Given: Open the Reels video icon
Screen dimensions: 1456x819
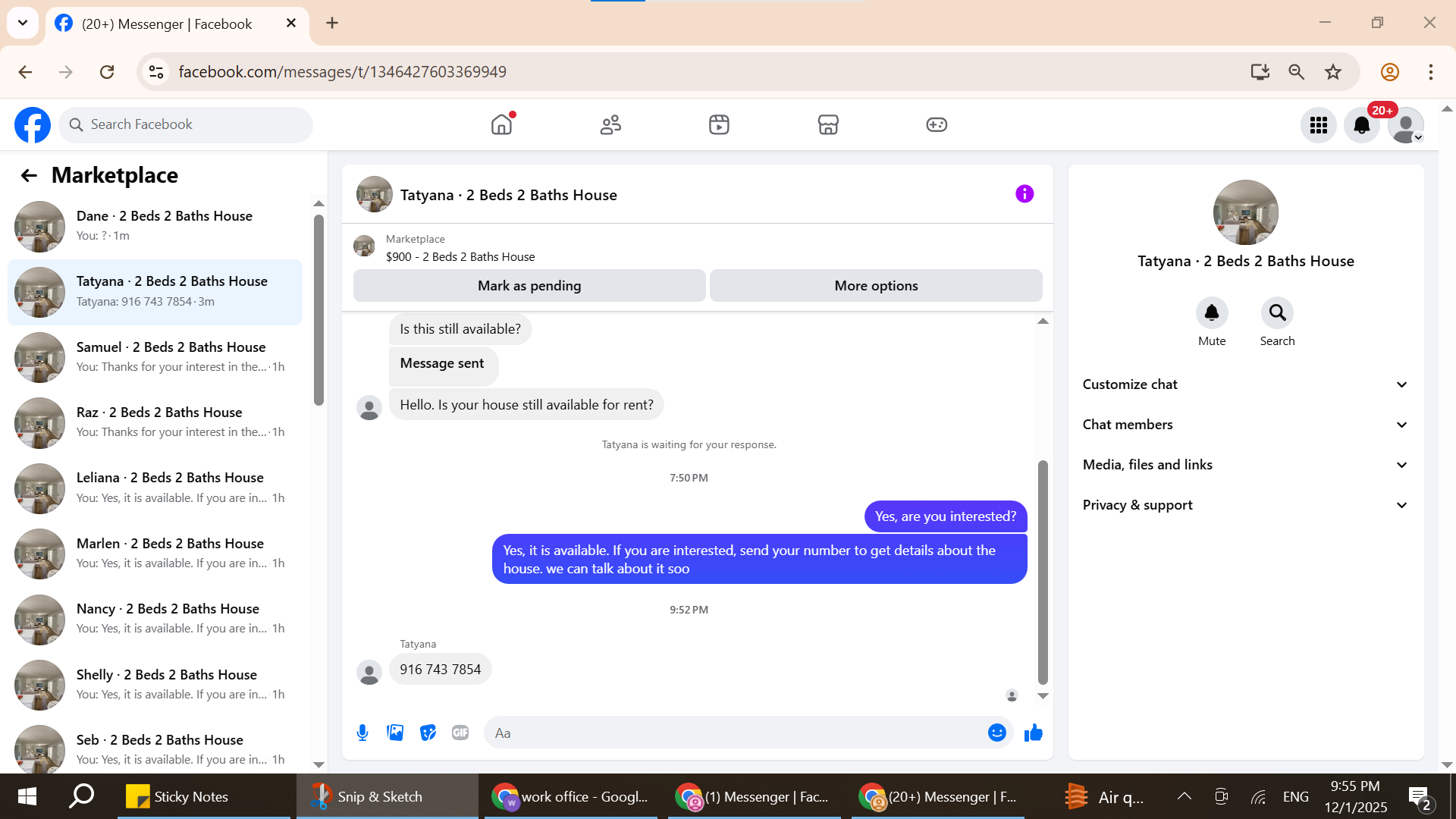Looking at the screenshot, I should (x=719, y=124).
